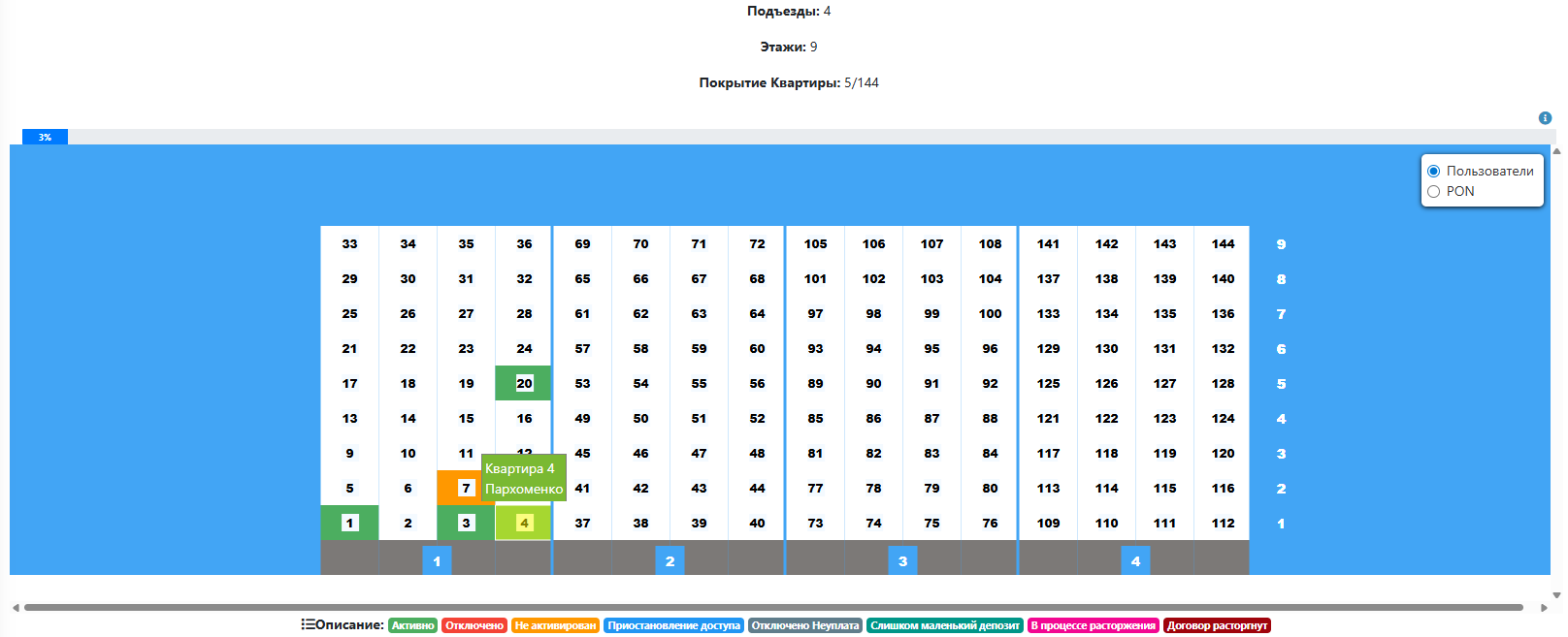Click entrance 3 door marker
The image size is (1568, 637).
point(902,560)
